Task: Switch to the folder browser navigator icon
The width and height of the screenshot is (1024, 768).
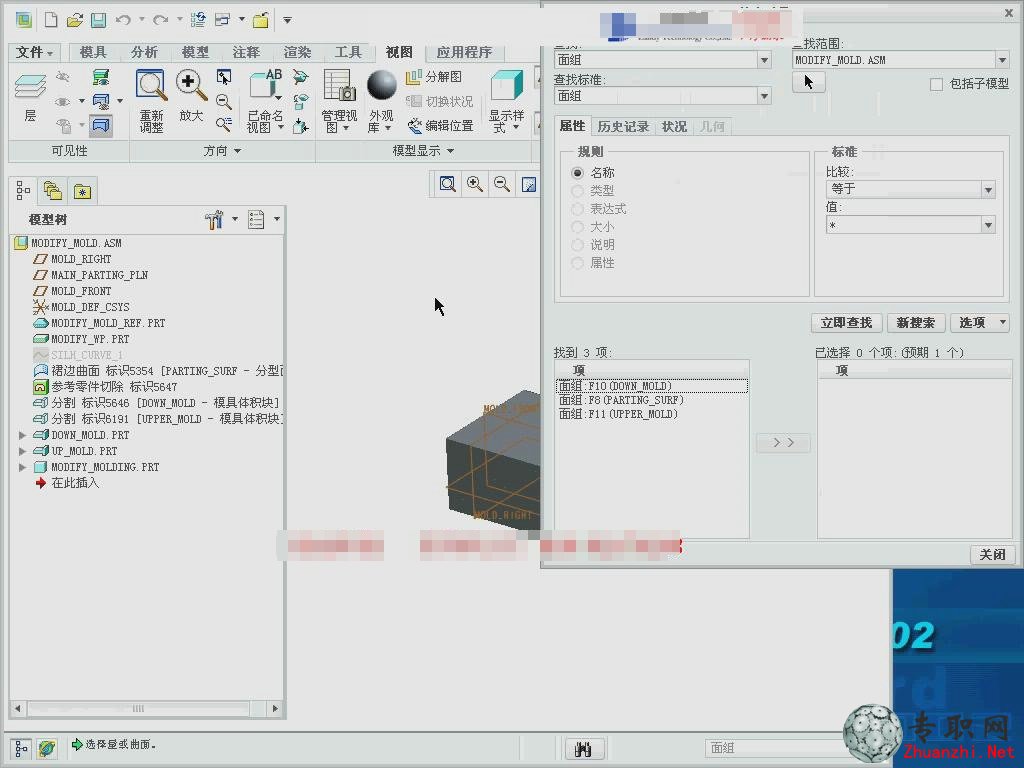Action: (x=52, y=191)
